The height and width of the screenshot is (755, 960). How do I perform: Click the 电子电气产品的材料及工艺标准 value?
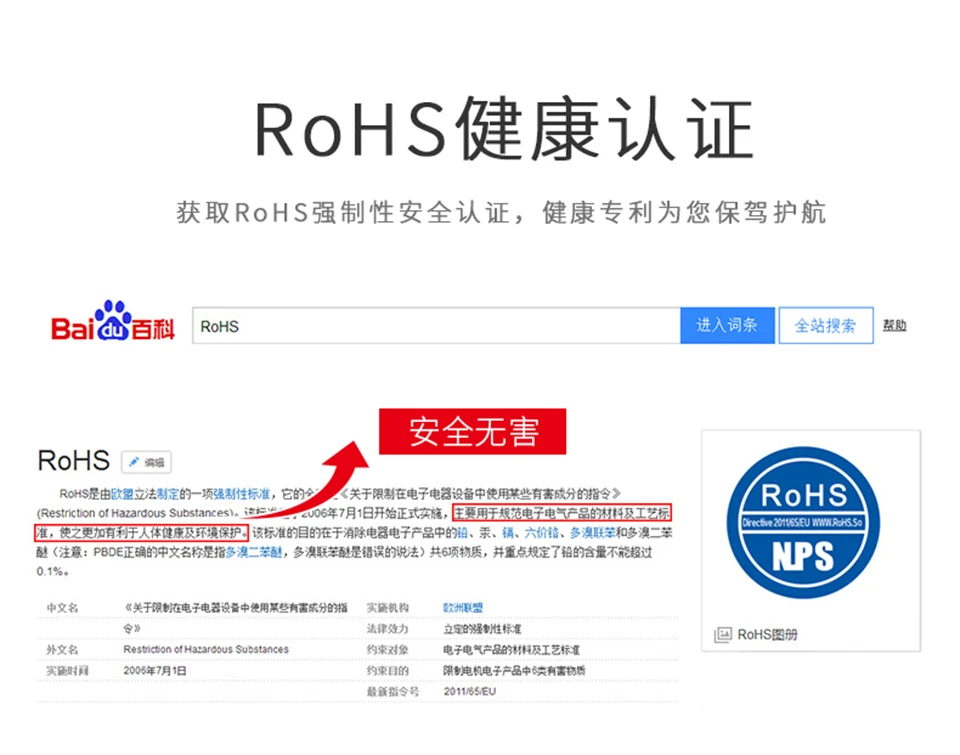[511, 650]
